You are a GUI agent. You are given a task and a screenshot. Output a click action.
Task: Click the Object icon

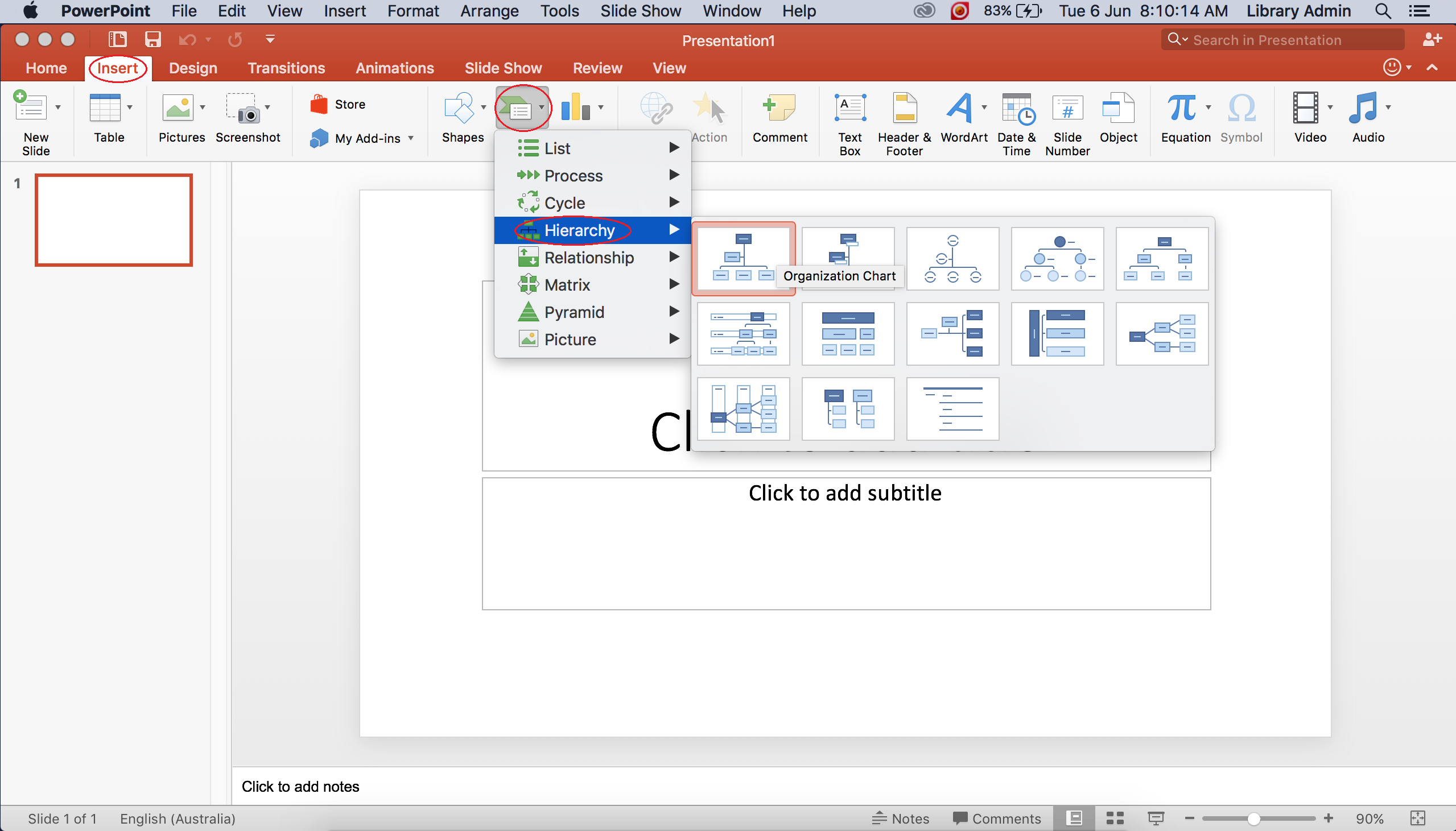coord(1118,108)
